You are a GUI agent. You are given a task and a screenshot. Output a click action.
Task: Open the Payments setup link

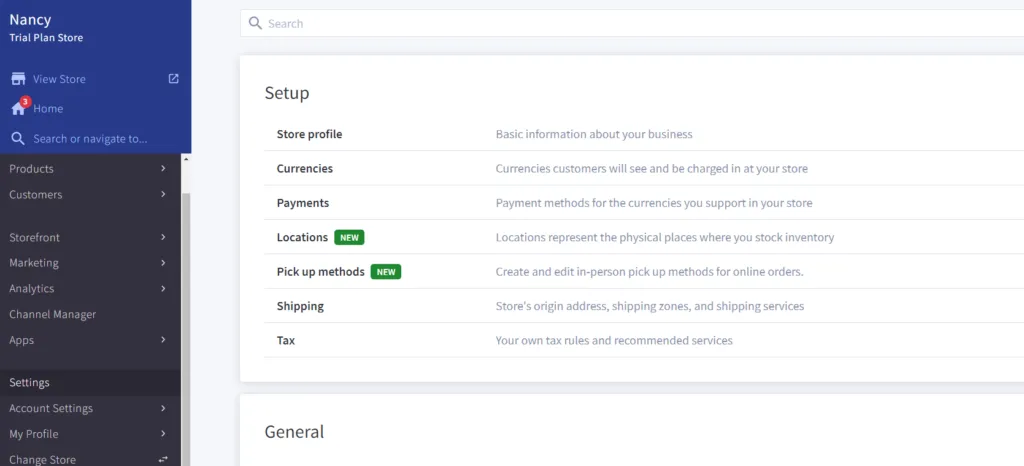[303, 203]
